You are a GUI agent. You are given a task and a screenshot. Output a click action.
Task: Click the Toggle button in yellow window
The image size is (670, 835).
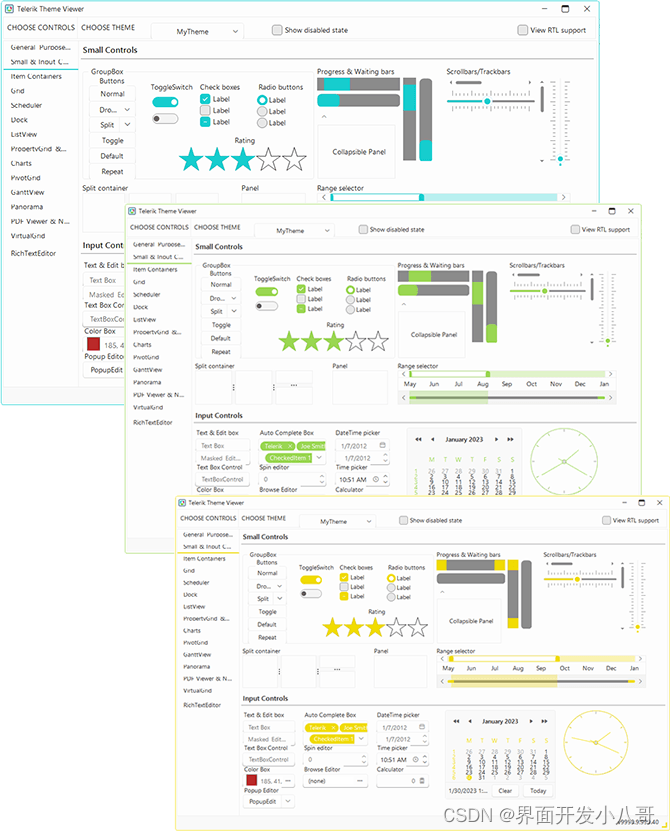pos(267,612)
